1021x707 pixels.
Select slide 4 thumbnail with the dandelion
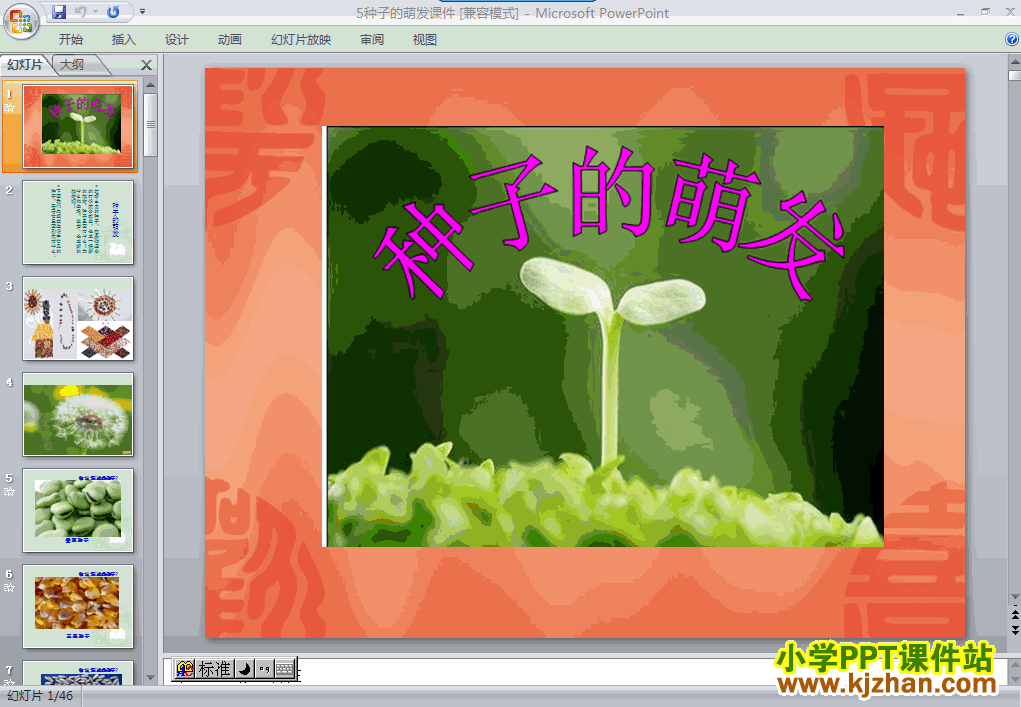click(x=78, y=415)
